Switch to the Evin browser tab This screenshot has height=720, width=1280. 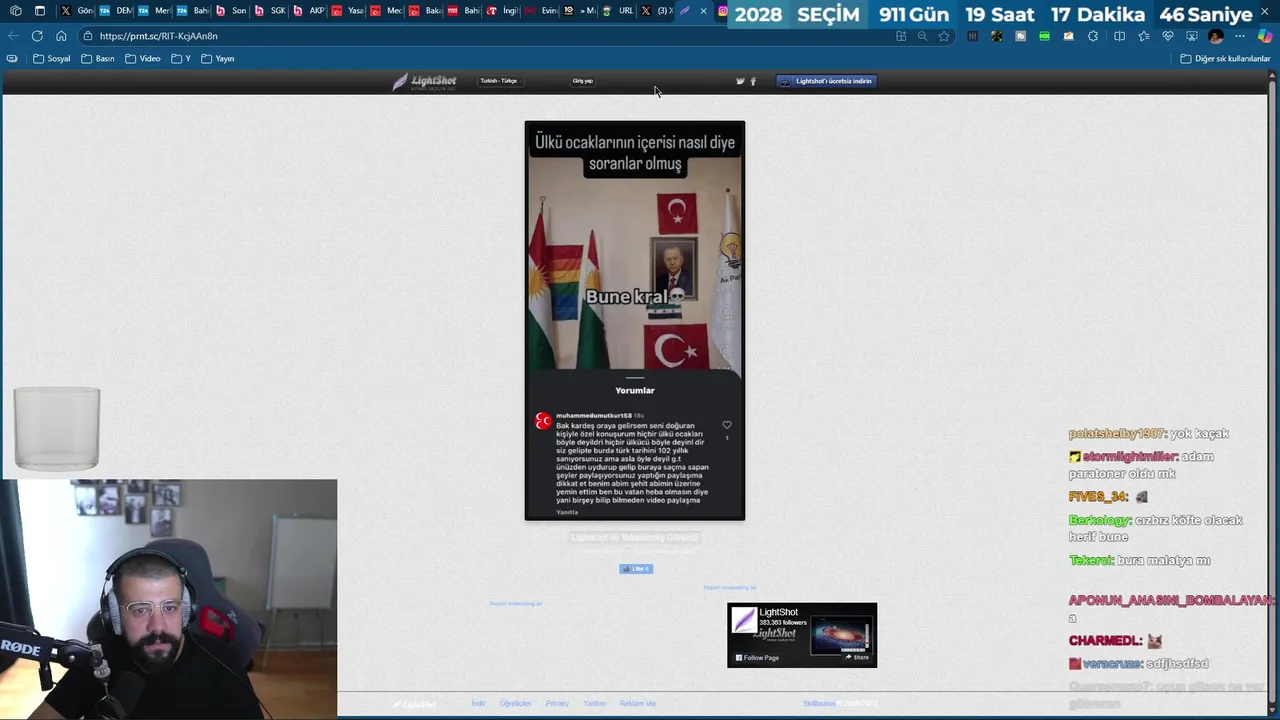[542, 11]
